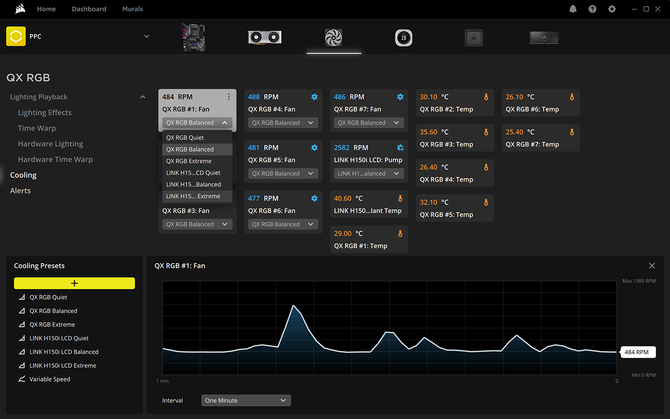
Task: Open Hardware Lighting in the sidebar
Action: coord(50,144)
